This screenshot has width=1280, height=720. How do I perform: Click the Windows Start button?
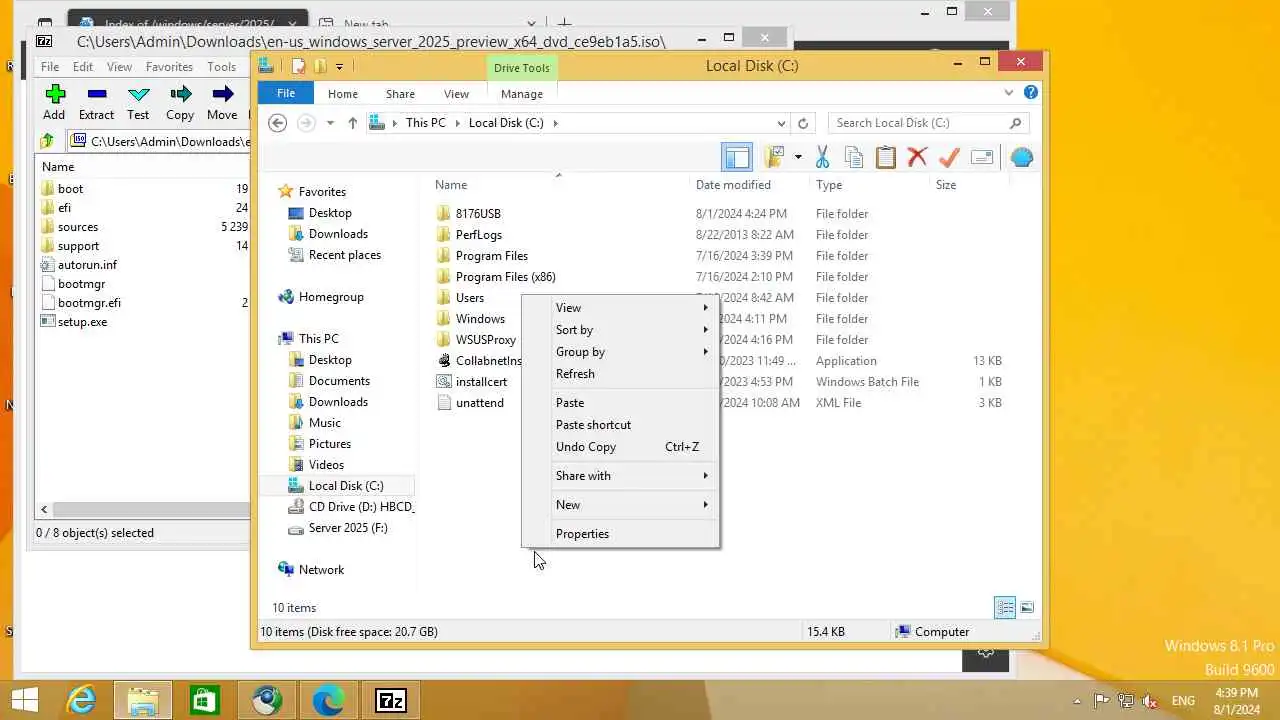point(24,700)
